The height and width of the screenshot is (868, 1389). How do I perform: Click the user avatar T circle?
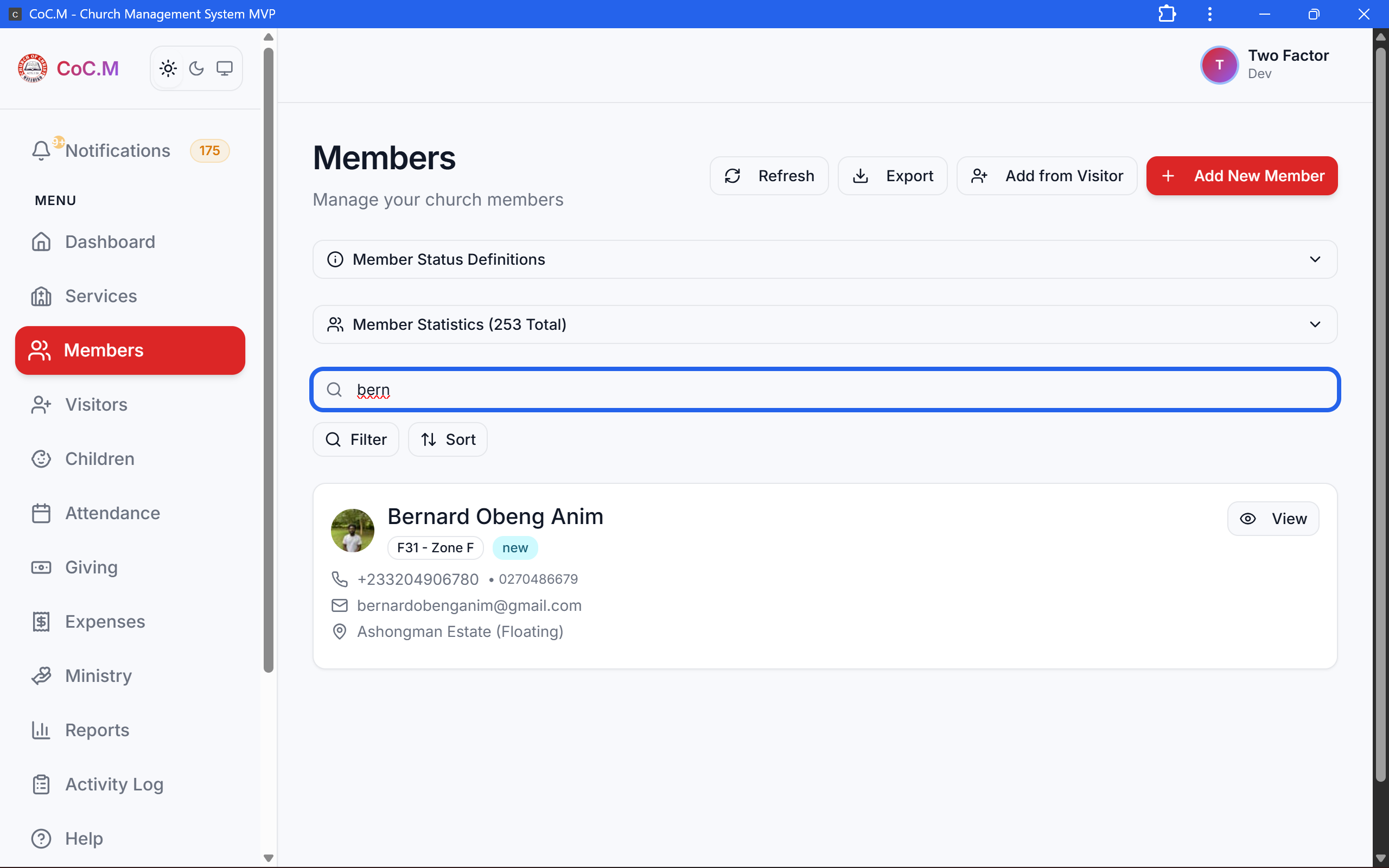click(x=1219, y=65)
